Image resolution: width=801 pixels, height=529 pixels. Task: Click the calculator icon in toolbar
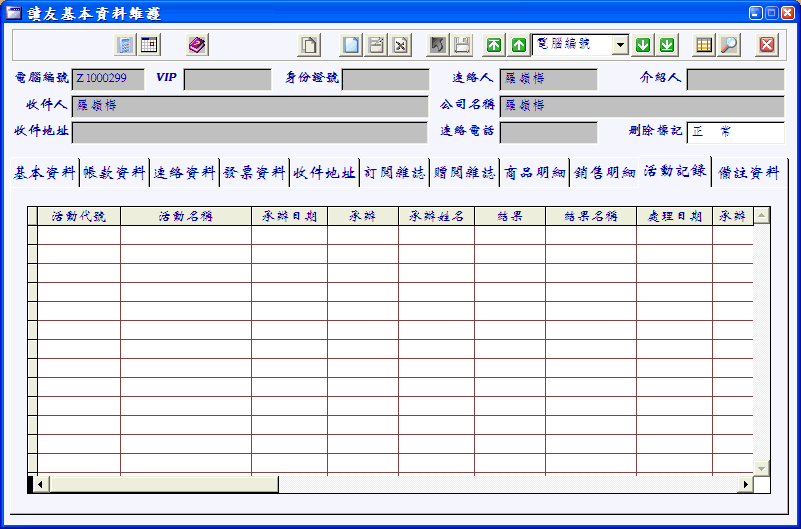tap(125, 45)
